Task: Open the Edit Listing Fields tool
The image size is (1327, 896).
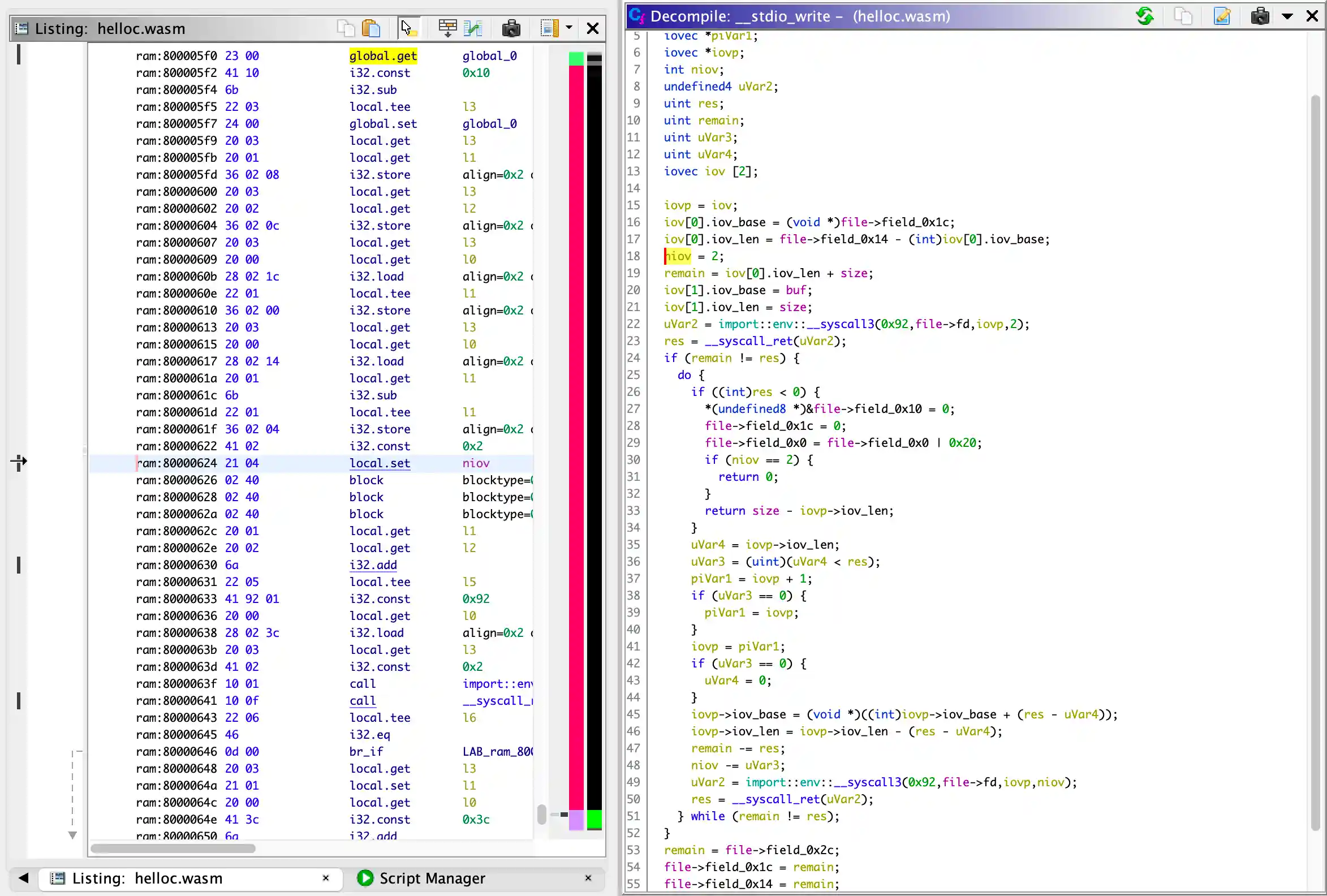Action: 447,28
